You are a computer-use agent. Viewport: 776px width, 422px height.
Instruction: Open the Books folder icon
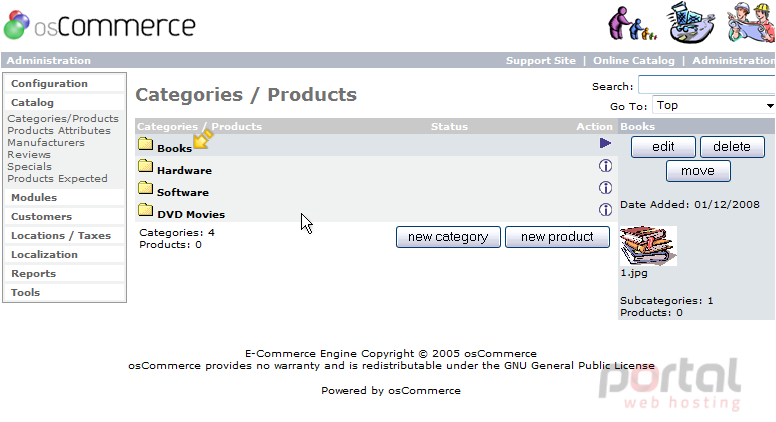point(146,144)
